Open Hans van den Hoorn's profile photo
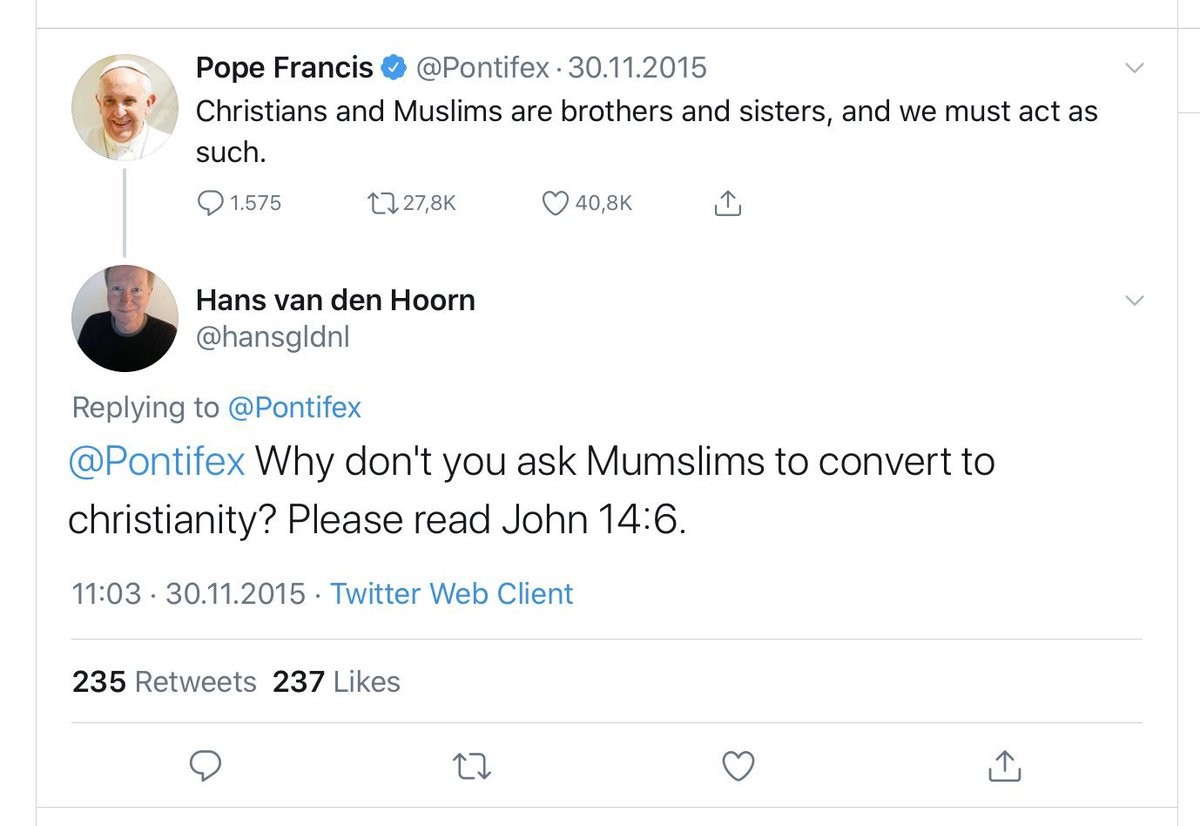Viewport: 1200px width, 826px height. [x=125, y=318]
